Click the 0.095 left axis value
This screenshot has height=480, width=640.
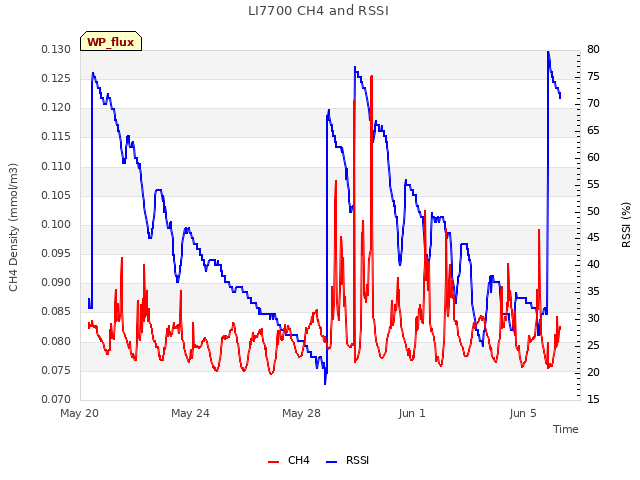56,254
